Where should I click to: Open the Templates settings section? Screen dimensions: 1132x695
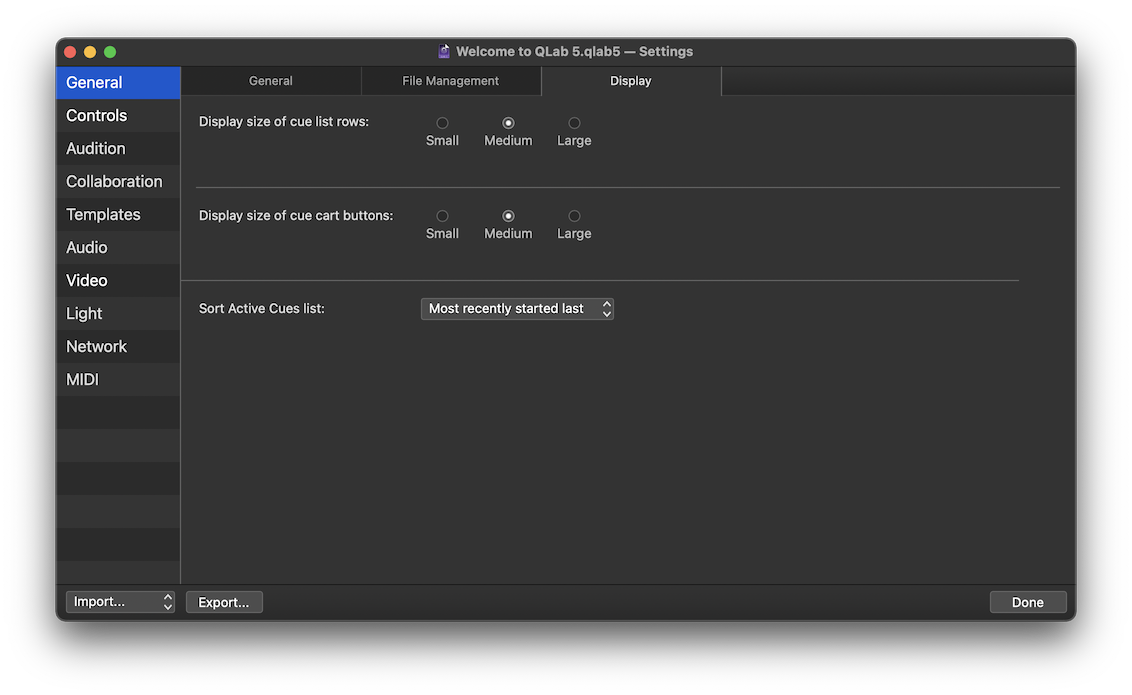click(x=103, y=215)
